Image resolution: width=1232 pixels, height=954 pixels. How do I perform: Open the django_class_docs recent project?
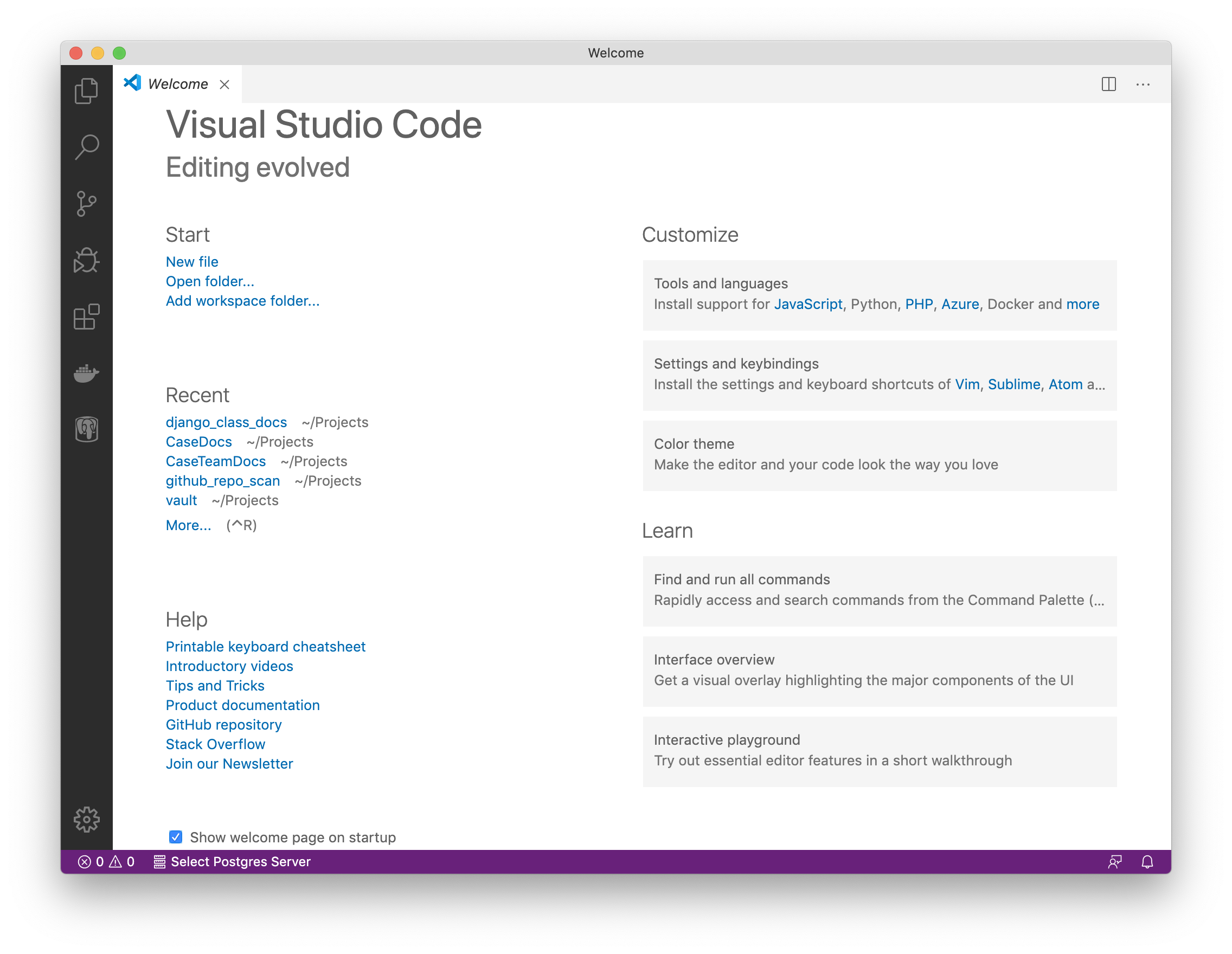tap(226, 422)
